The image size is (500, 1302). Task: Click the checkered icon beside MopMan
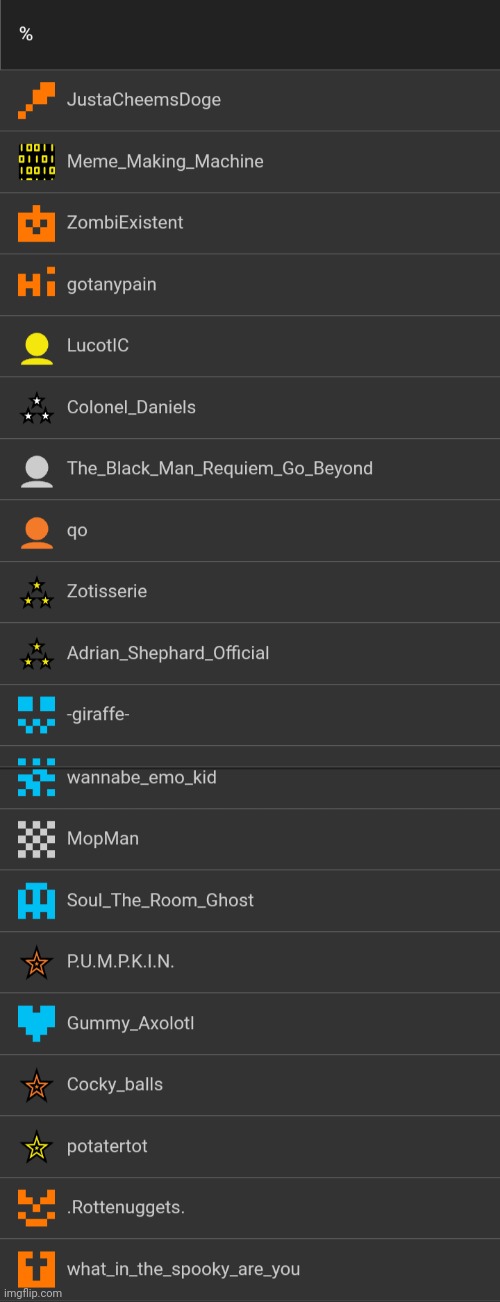click(x=36, y=838)
